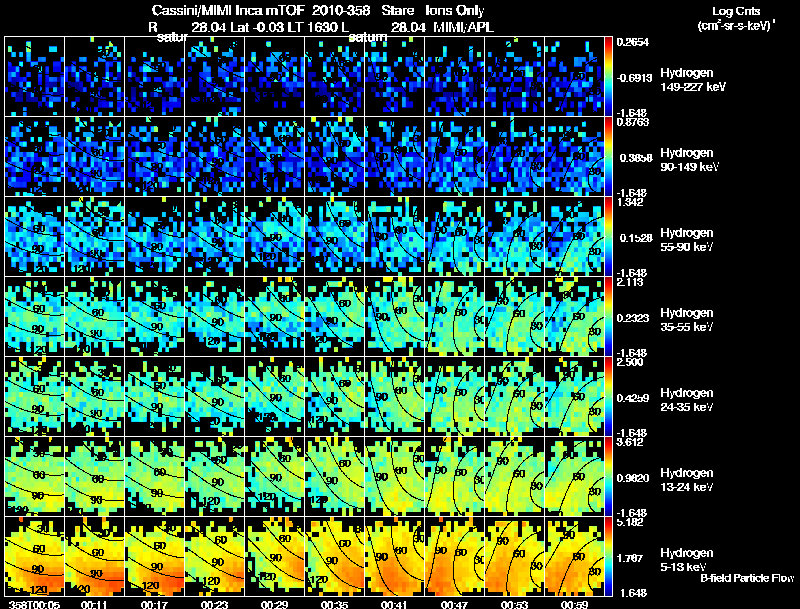Select the 149-227 keV image panel at 00:29
The image size is (800, 609).
pos(274,77)
